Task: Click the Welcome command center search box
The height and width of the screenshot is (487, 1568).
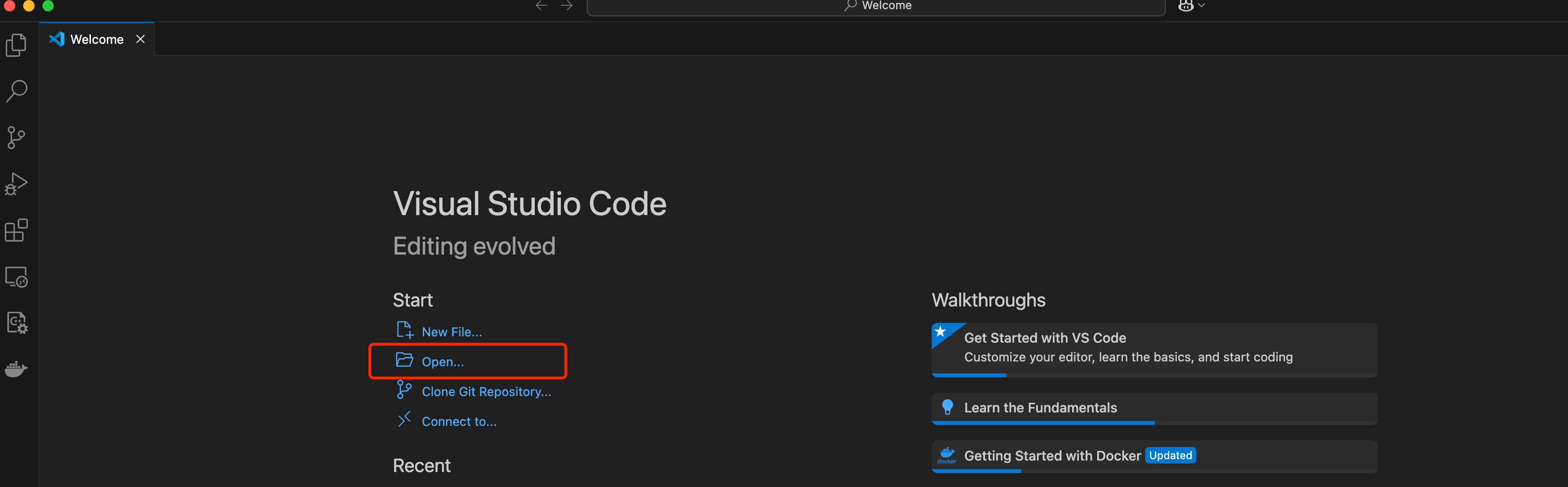Action: pyautogui.click(x=876, y=6)
